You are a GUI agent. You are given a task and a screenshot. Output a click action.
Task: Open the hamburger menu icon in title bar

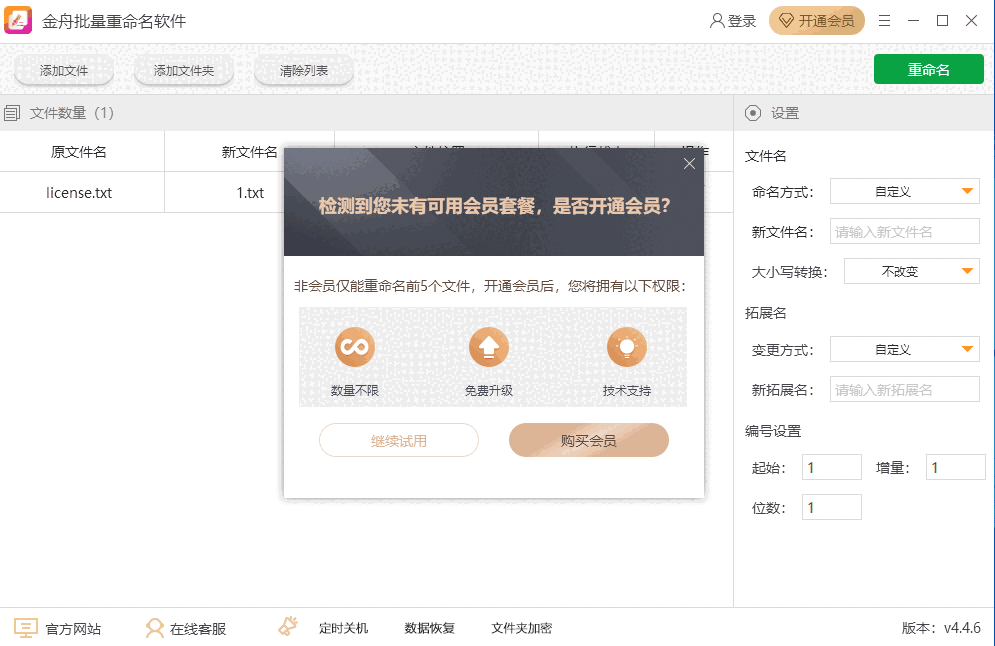884,21
